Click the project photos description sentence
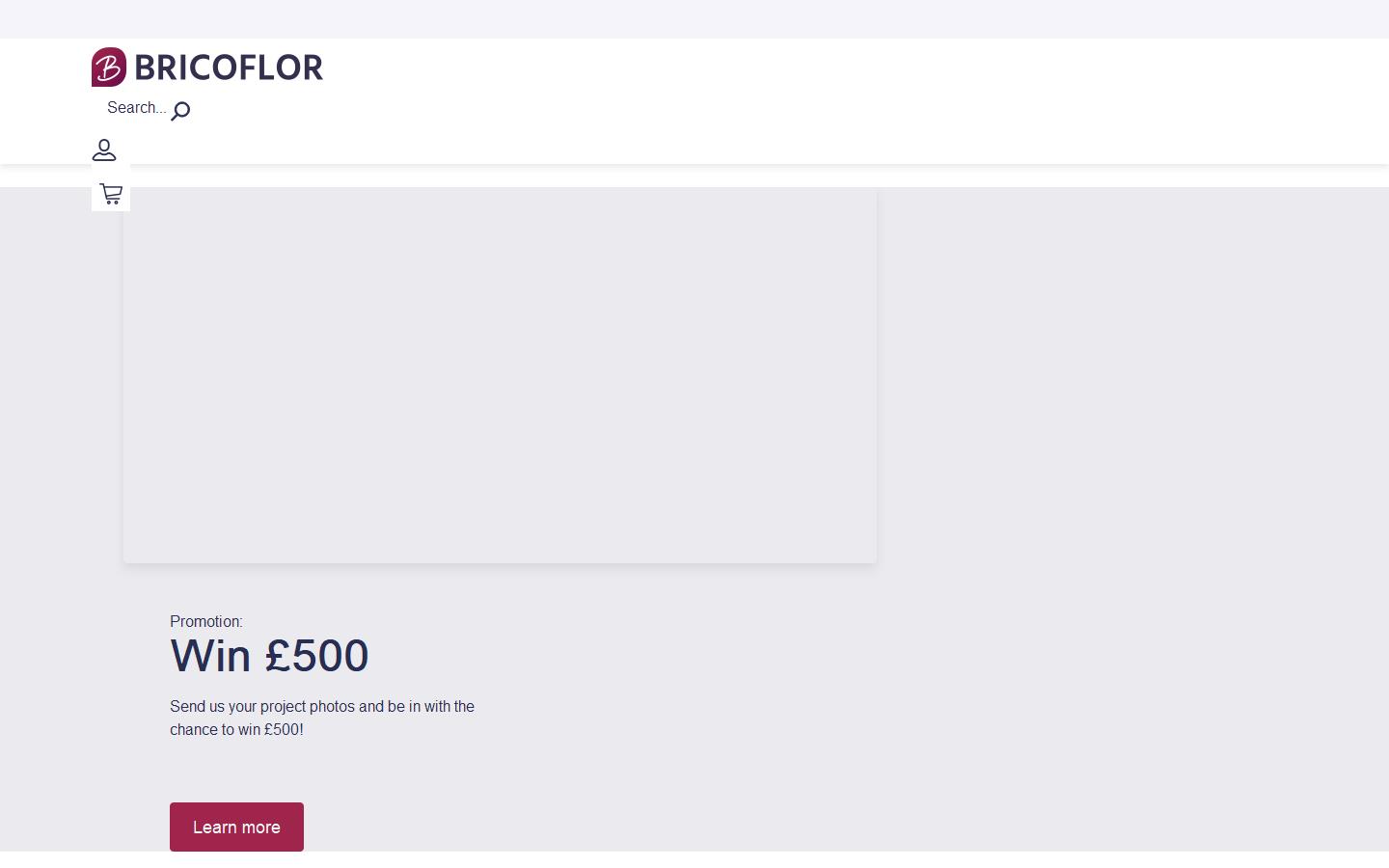Viewport: 1389px width, 868px height. click(322, 718)
